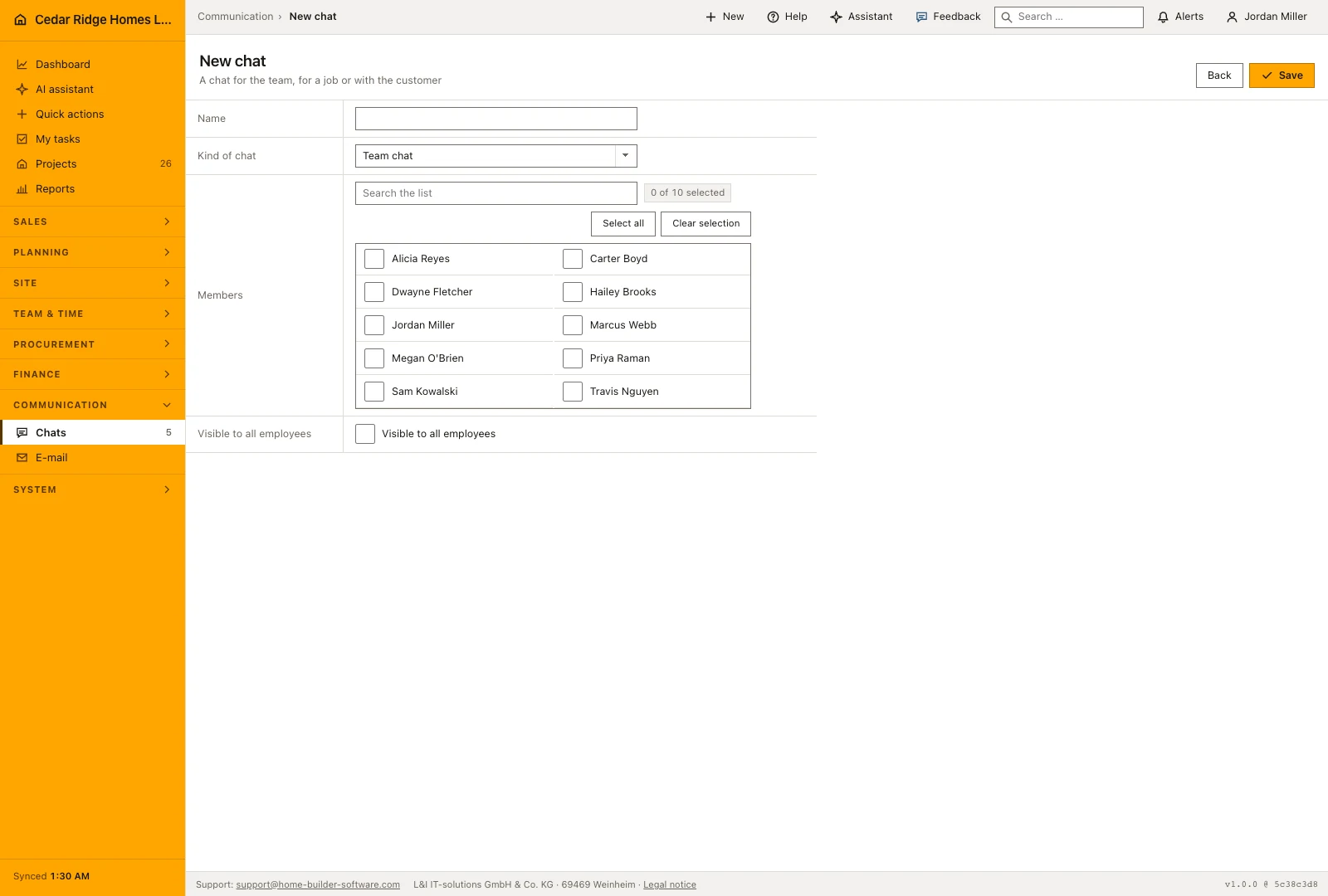This screenshot has height=896, width=1328.
Task: Click the Alerts bell icon
Action: tap(1163, 17)
